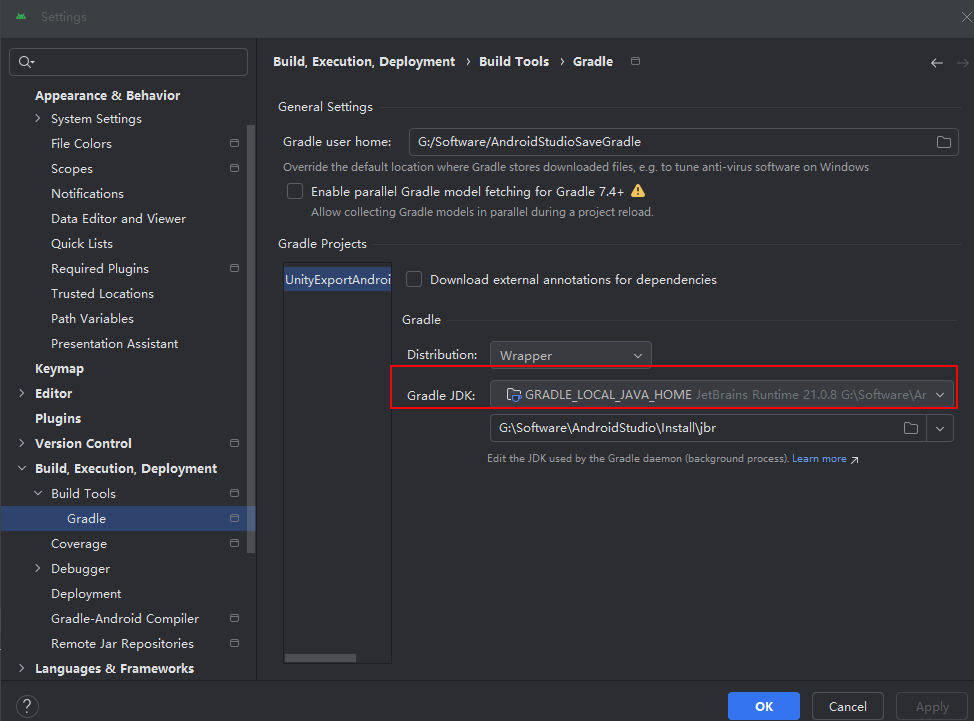Screen dimensions: 974x721
Task: Collapse the Build Tools node
Action: pos(38,493)
